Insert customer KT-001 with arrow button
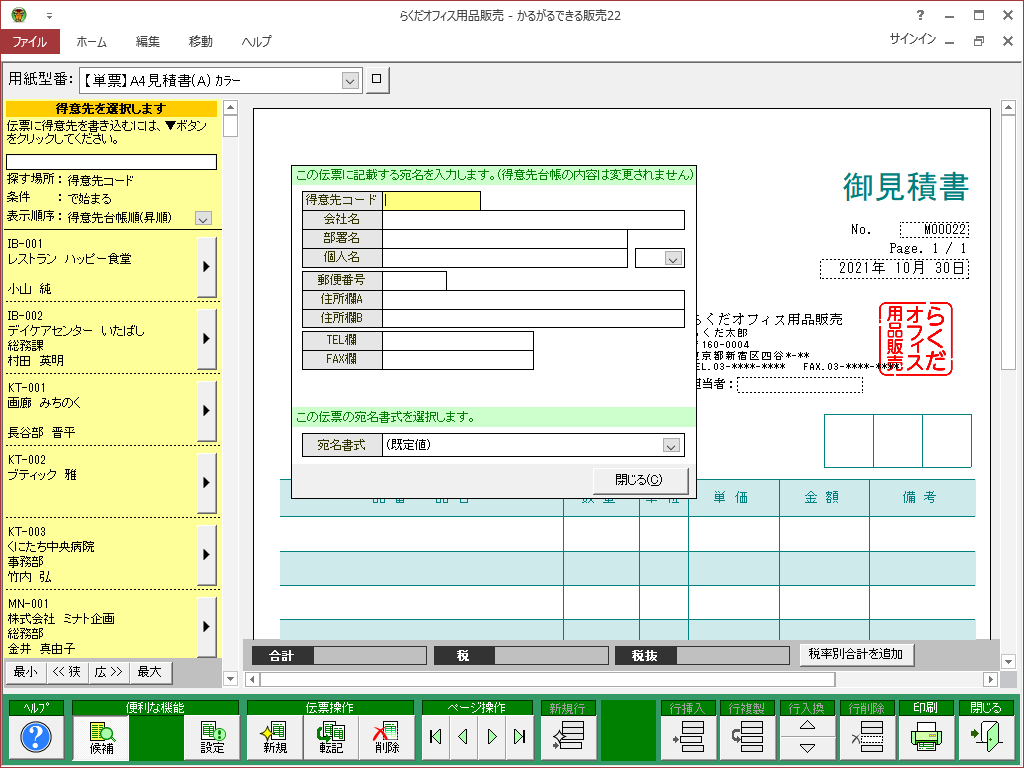Screen dimensions: 1024x768 point(206,410)
